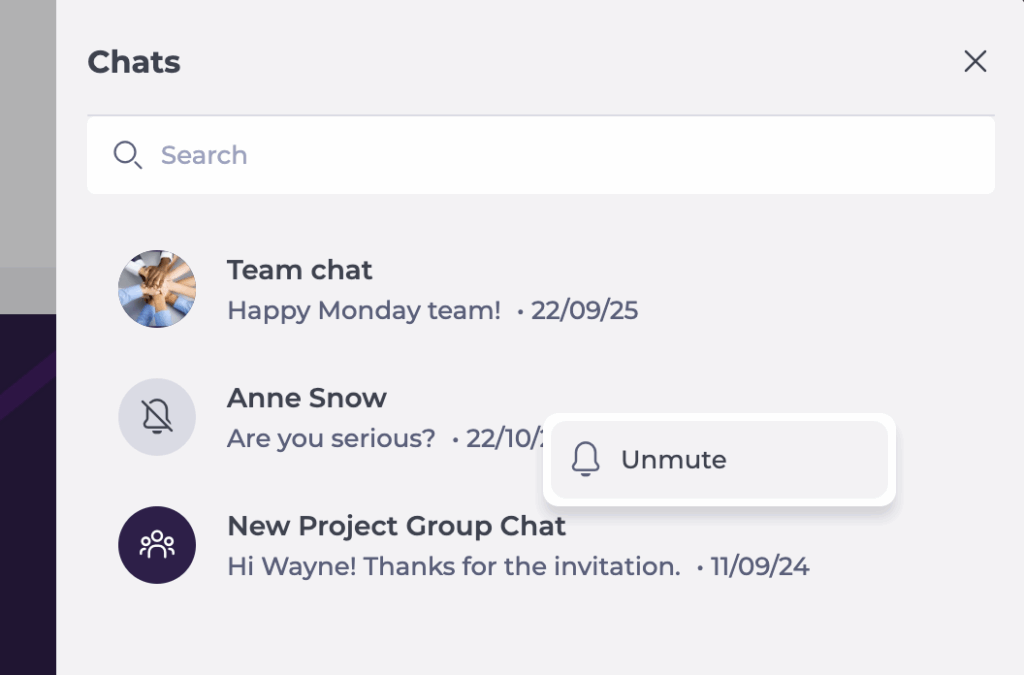
Task: Click the New Project Group Chat people icon
Action: 157,545
